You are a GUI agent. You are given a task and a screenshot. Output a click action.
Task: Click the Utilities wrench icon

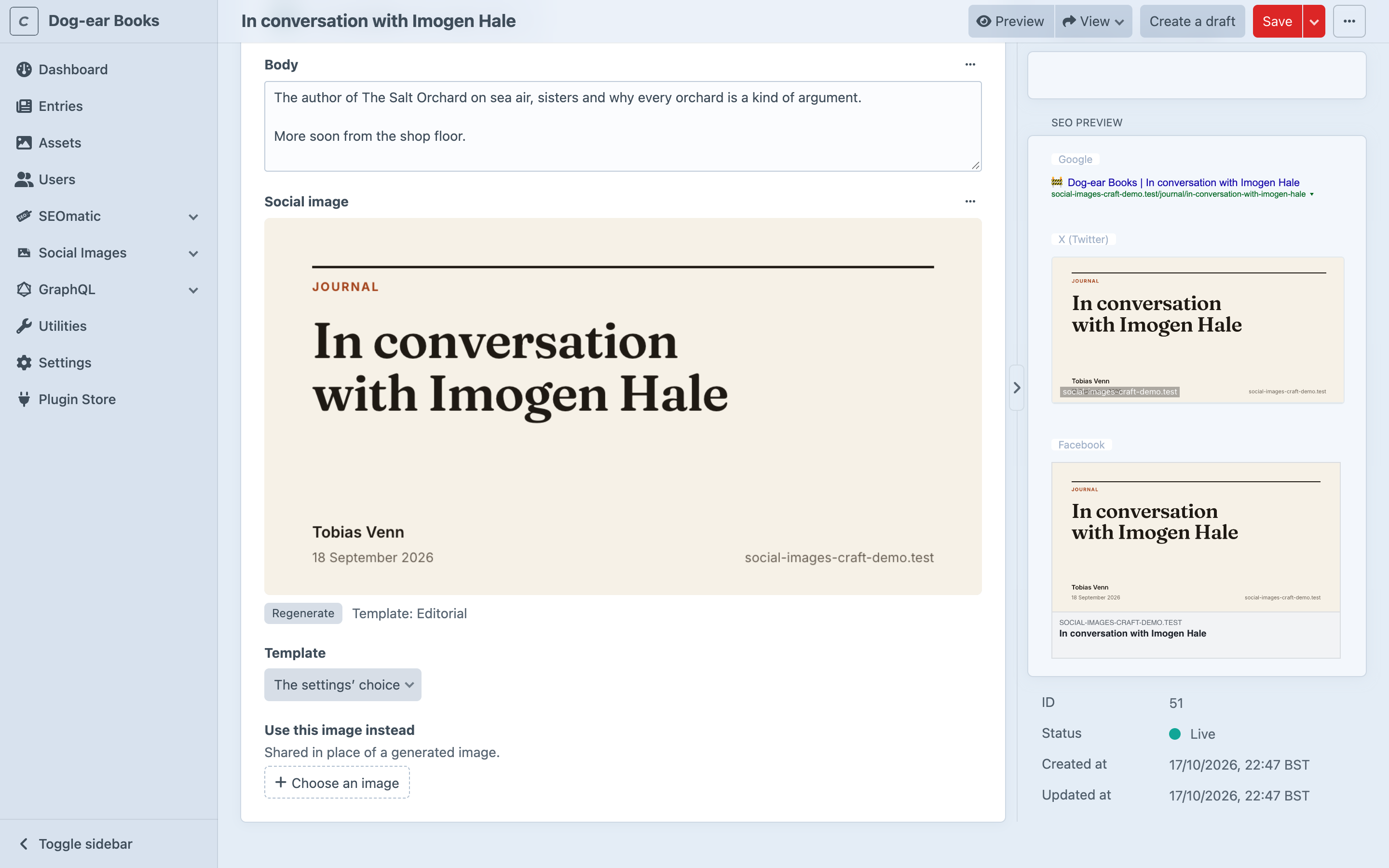[24, 326]
